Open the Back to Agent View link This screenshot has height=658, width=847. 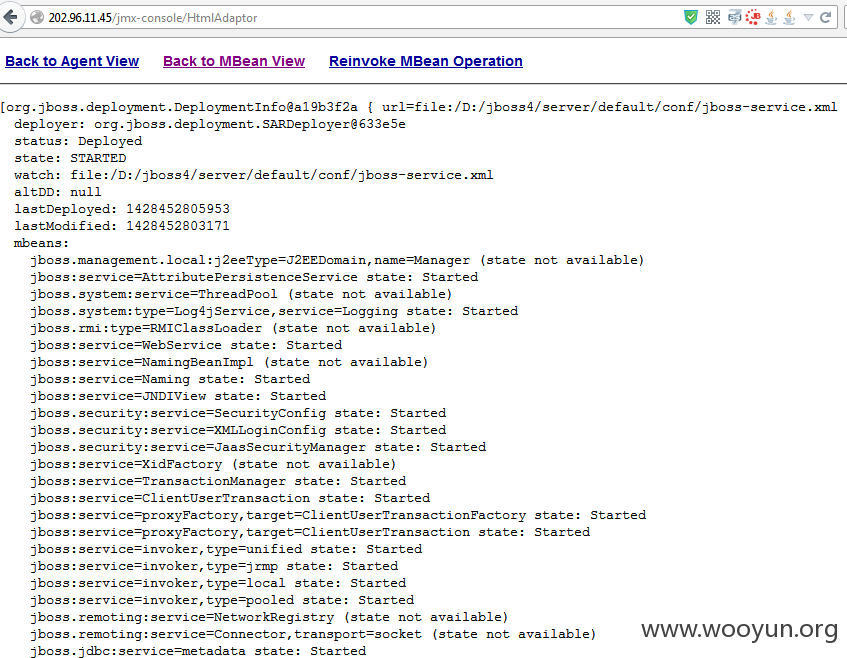pos(72,61)
